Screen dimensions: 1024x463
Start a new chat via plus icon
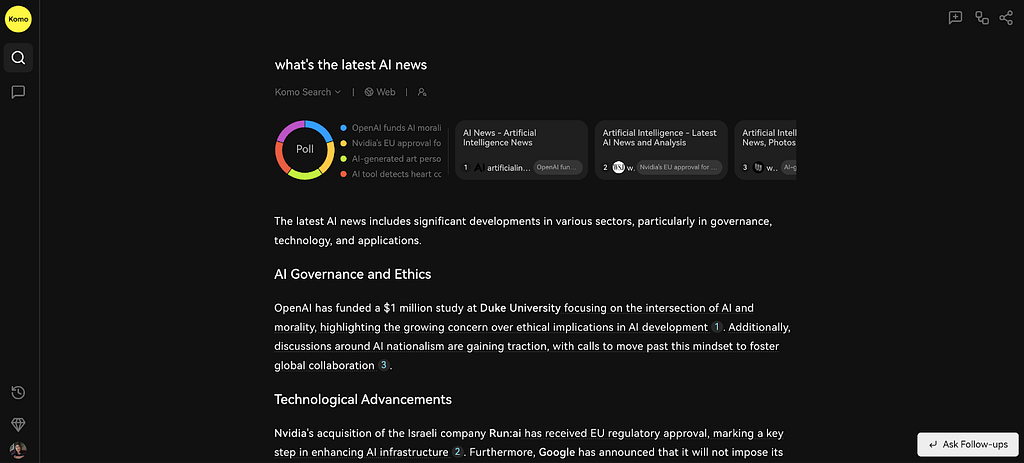click(x=955, y=18)
